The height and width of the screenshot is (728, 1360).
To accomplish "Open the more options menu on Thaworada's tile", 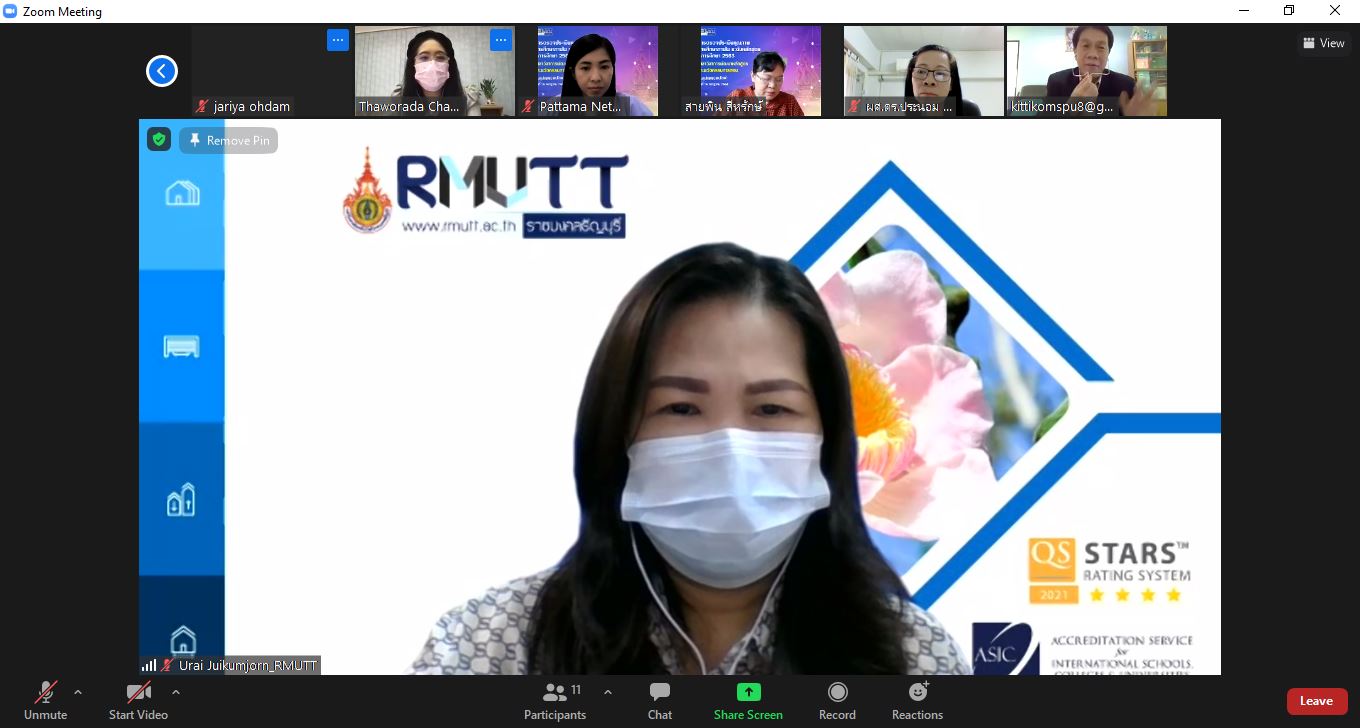I will pyautogui.click(x=501, y=40).
